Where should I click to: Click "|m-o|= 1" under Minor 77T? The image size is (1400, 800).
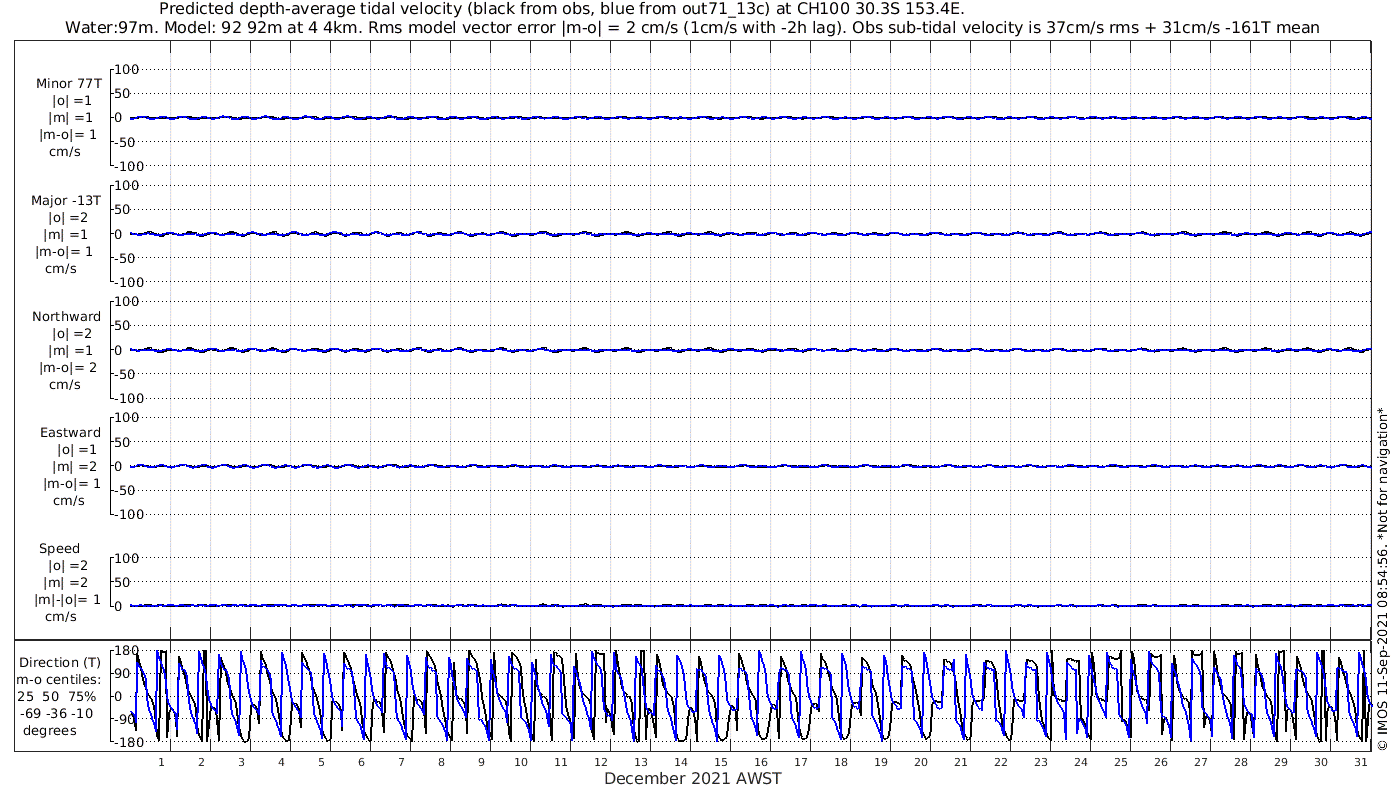[x=68, y=135]
